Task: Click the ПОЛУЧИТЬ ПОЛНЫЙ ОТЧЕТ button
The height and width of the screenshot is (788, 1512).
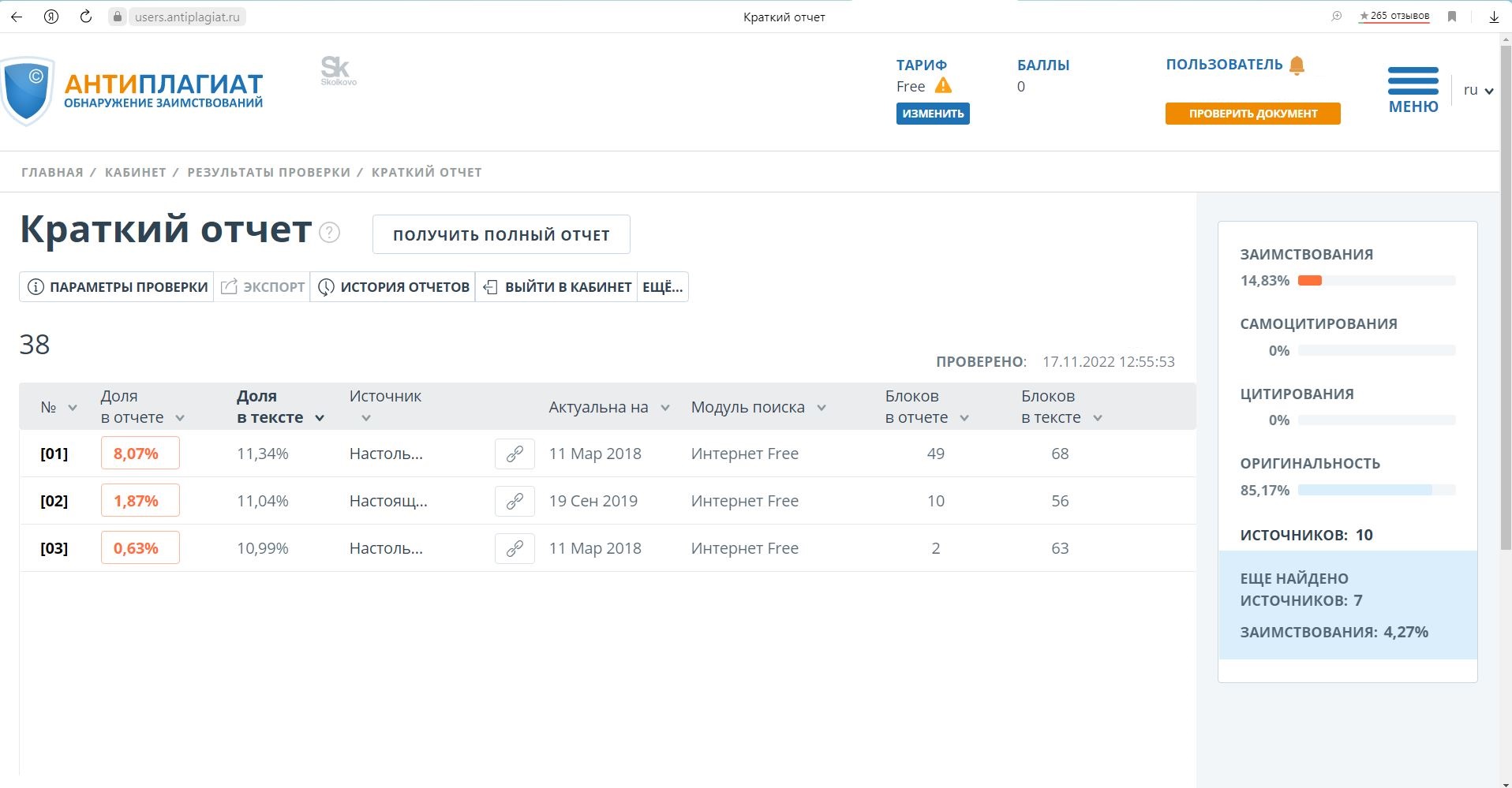Action: pos(501,235)
